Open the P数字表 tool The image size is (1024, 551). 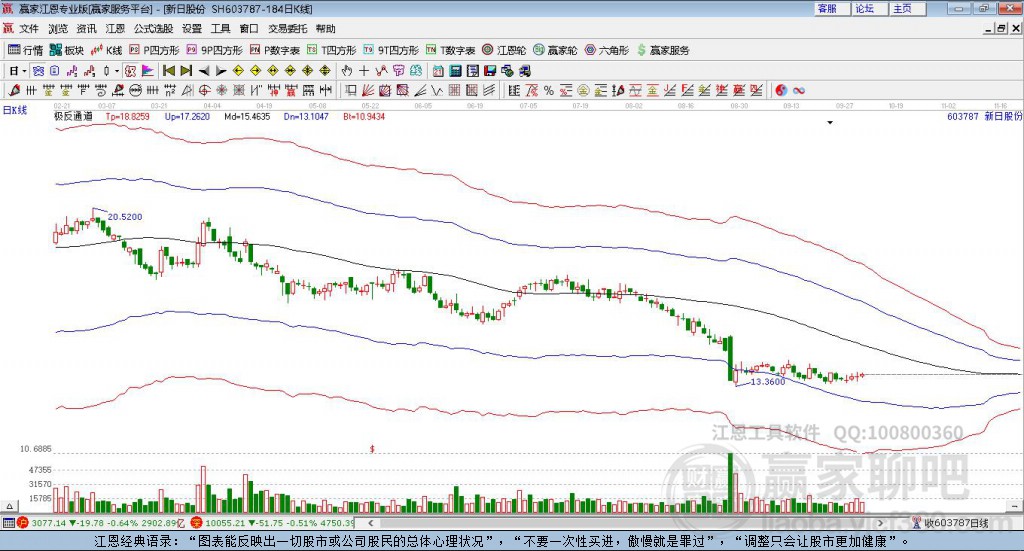(x=275, y=50)
